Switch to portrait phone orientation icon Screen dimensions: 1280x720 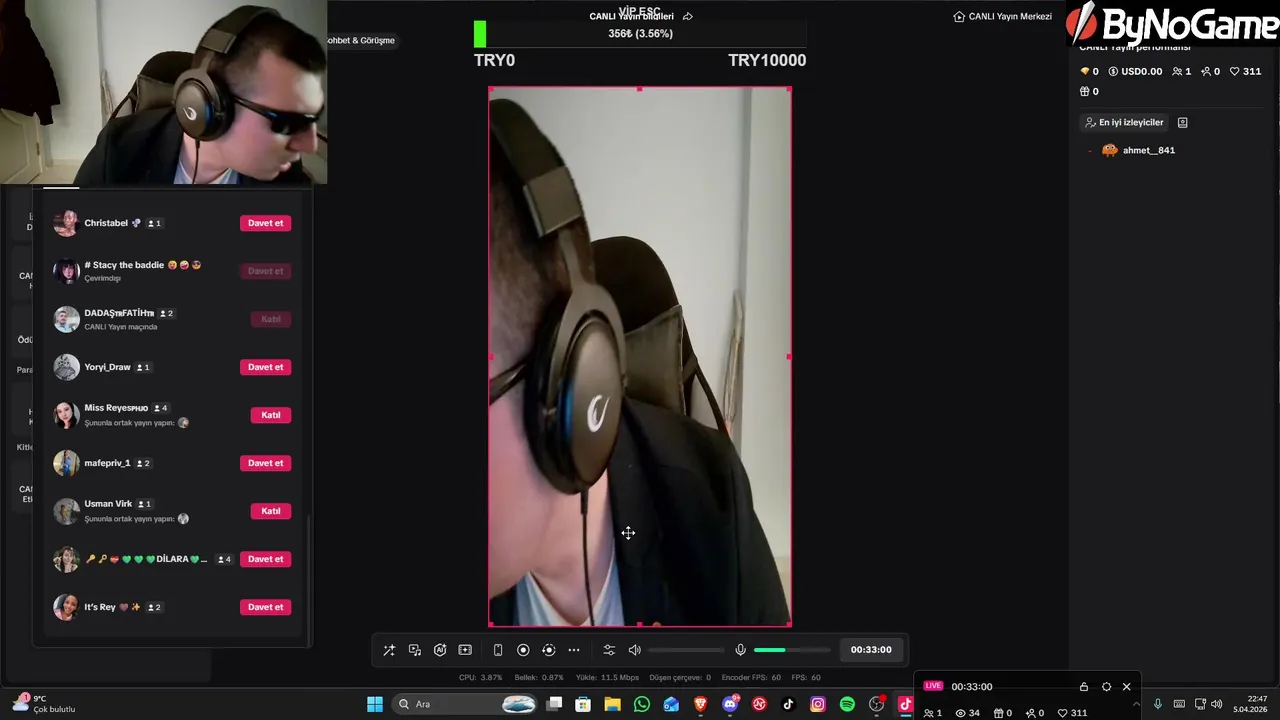pos(498,650)
